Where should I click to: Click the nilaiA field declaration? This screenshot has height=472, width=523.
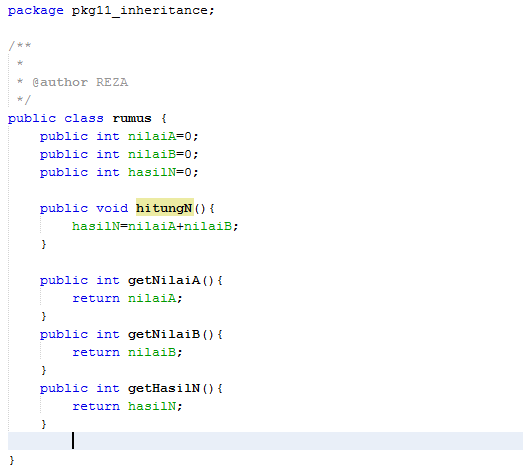(x=119, y=136)
